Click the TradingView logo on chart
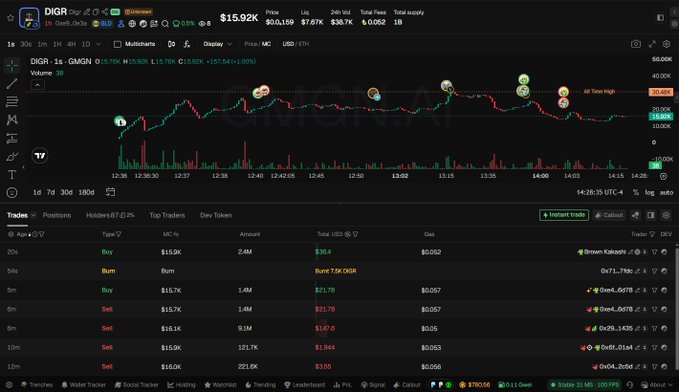The height and width of the screenshot is (392, 679). pos(40,156)
